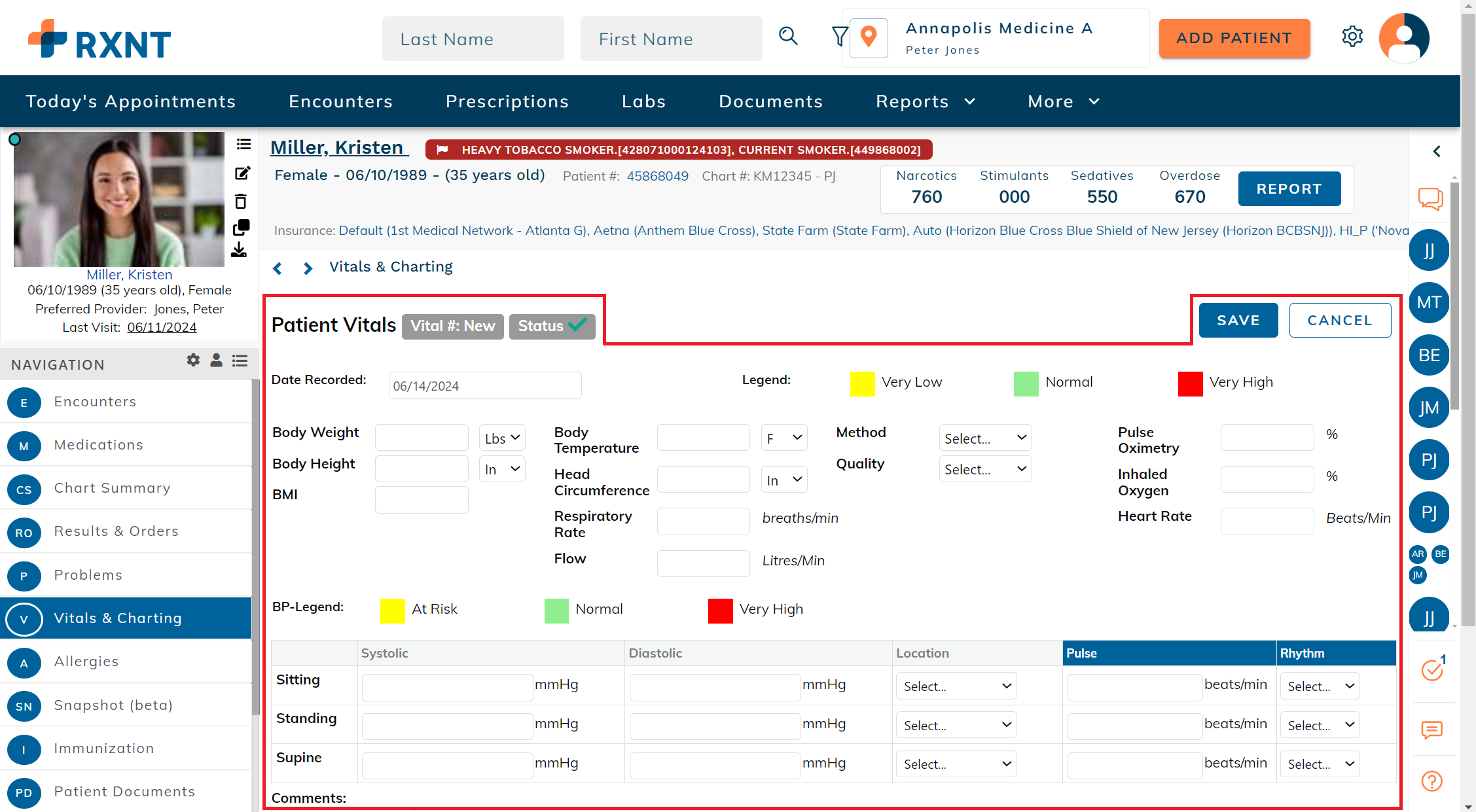Toggle the Status checkmark badge
The height and width of the screenshot is (812, 1476).
pyautogui.click(x=552, y=326)
